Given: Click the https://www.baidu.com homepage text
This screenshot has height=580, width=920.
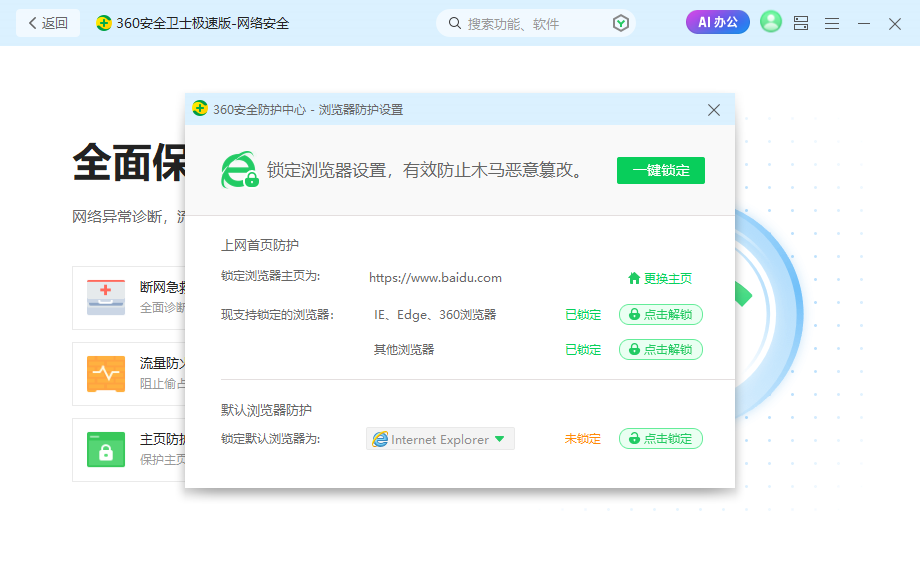Looking at the screenshot, I should tap(435, 278).
